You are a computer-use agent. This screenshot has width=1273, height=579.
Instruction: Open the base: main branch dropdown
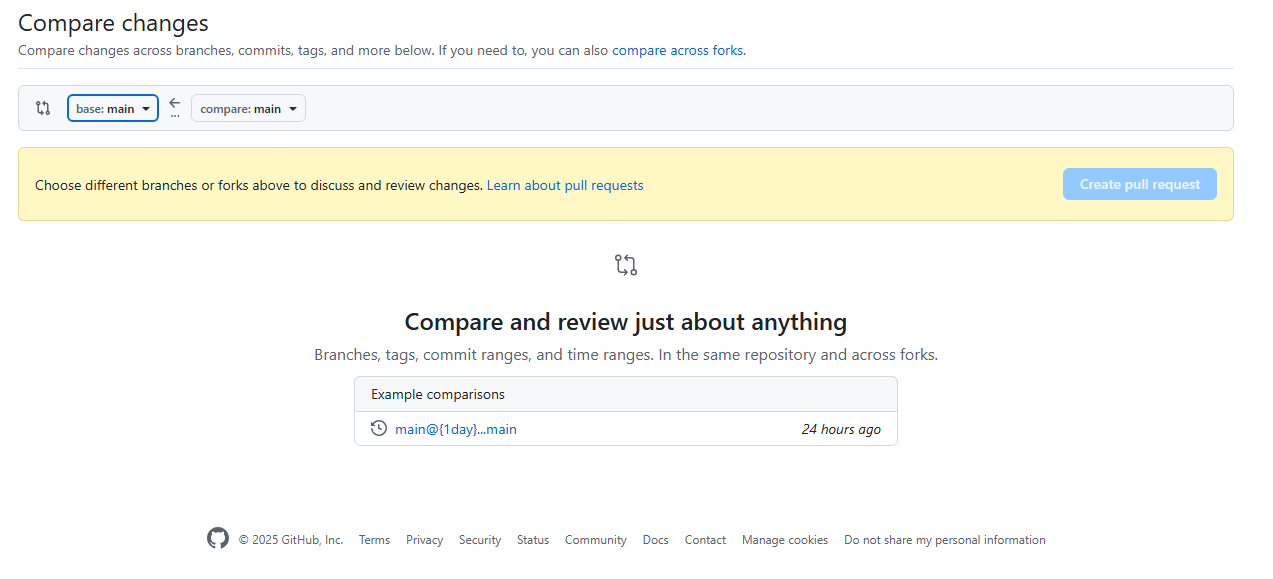[x=112, y=108]
